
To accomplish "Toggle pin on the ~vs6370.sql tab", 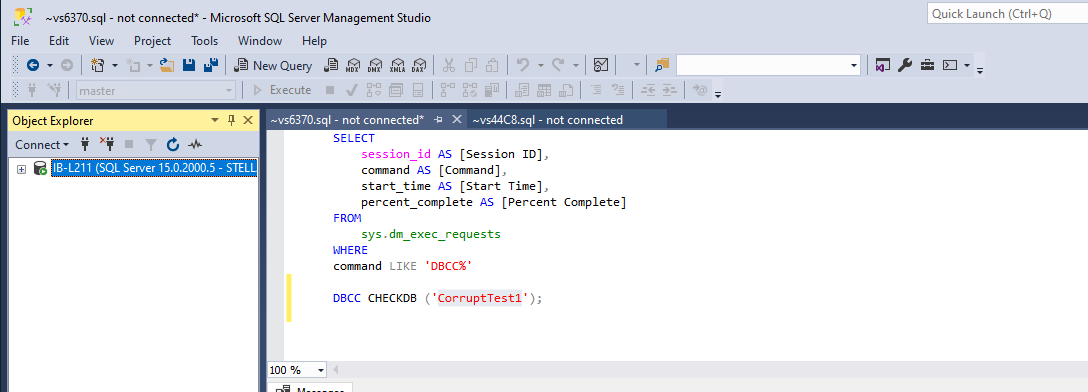I will click(439, 119).
